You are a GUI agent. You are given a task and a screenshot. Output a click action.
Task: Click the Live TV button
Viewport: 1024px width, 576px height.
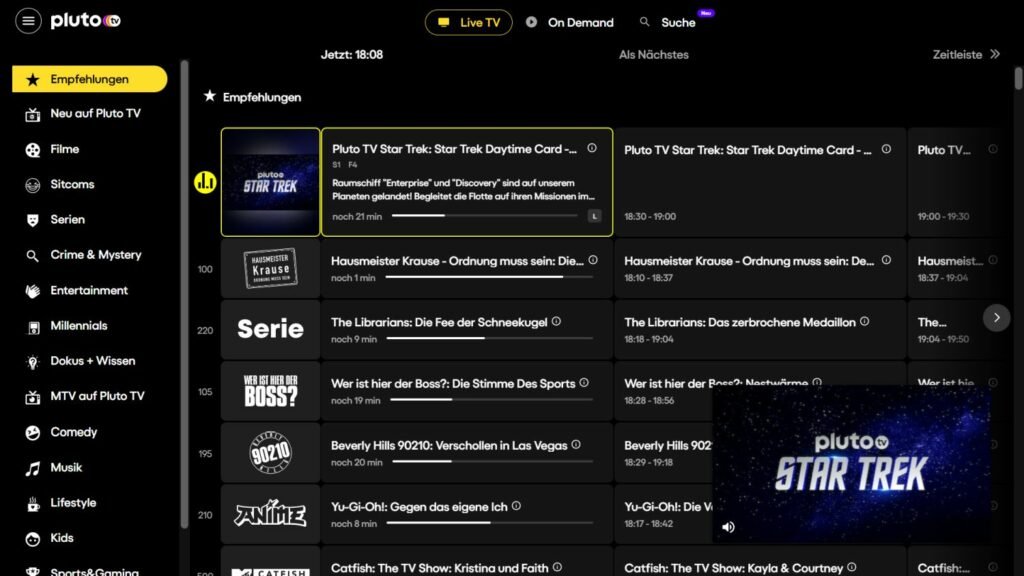click(468, 21)
